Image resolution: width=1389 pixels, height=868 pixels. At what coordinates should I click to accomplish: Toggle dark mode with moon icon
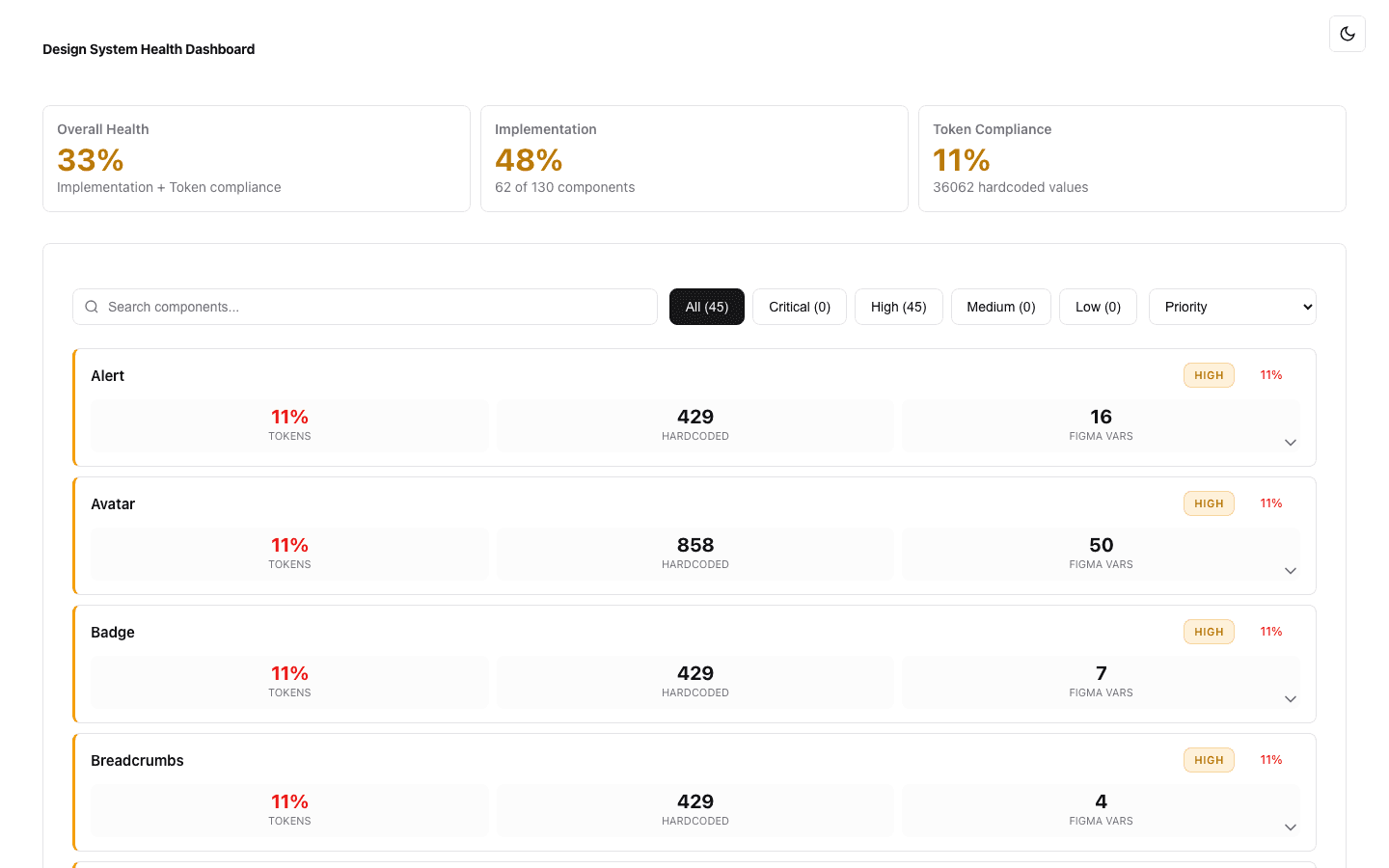[x=1347, y=34]
